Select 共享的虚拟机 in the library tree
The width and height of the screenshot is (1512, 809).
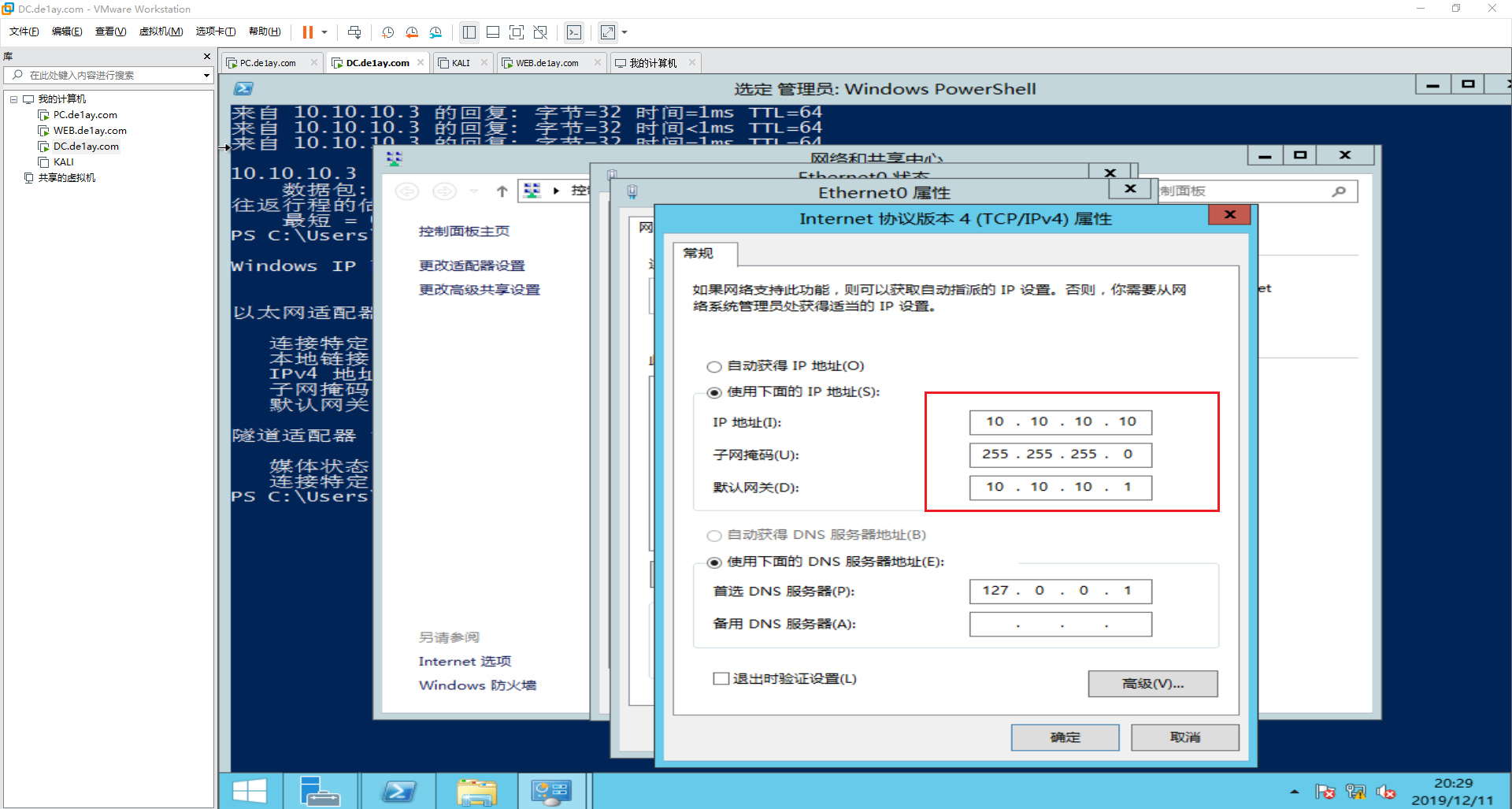click(66, 178)
